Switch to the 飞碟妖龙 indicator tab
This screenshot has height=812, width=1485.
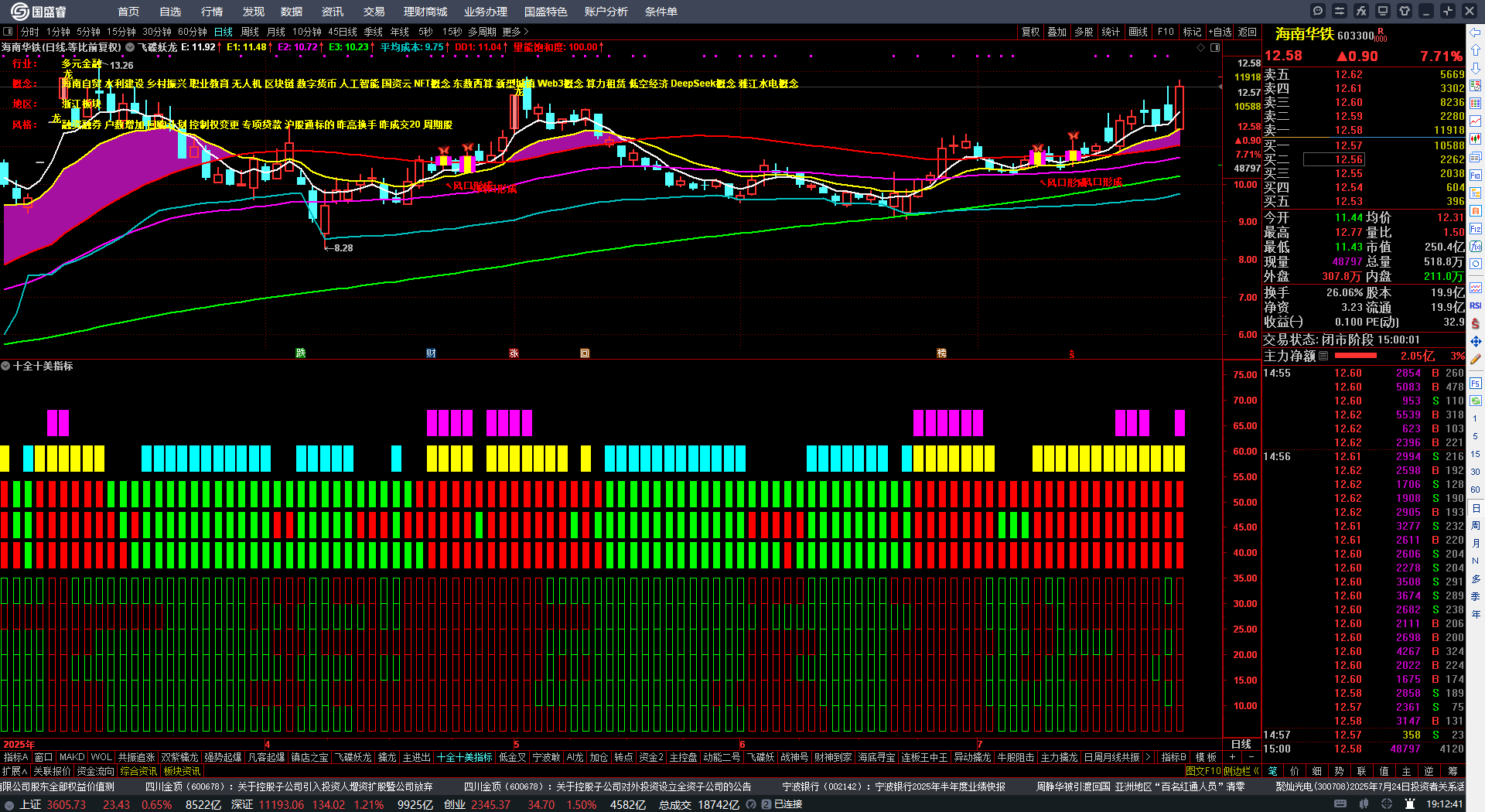click(x=353, y=757)
